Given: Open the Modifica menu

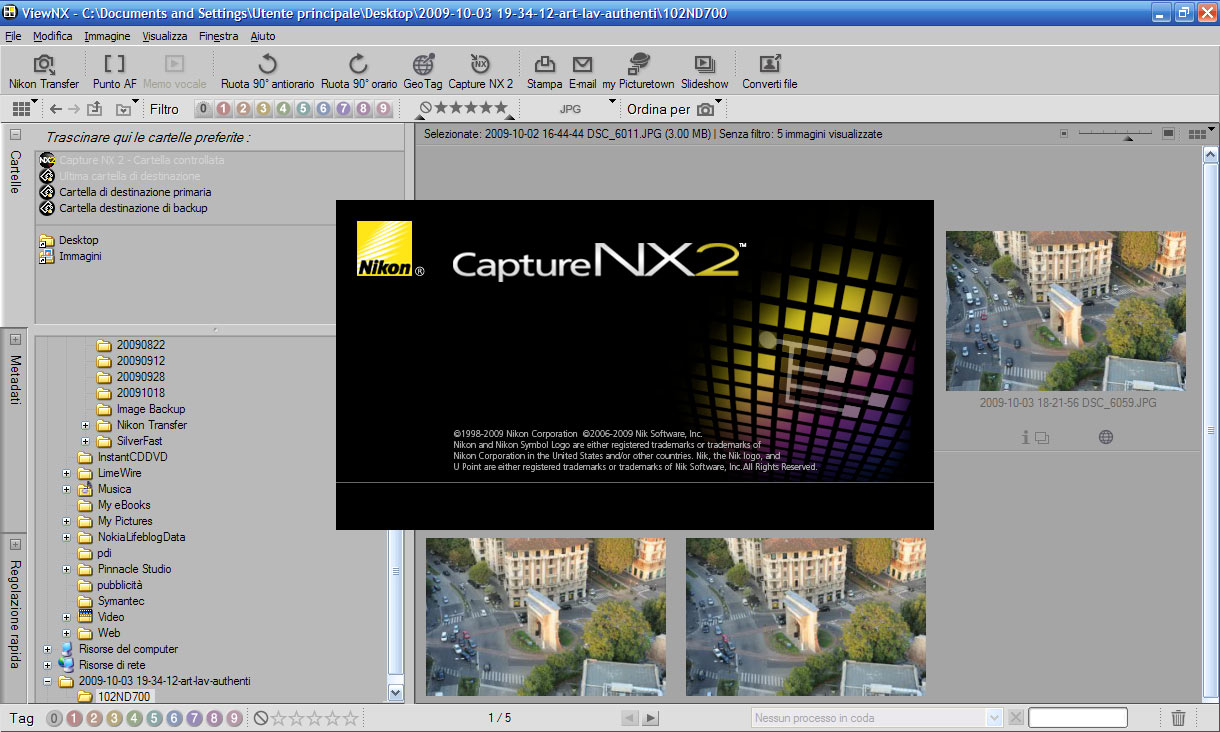Looking at the screenshot, I should pyautogui.click(x=53, y=36).
